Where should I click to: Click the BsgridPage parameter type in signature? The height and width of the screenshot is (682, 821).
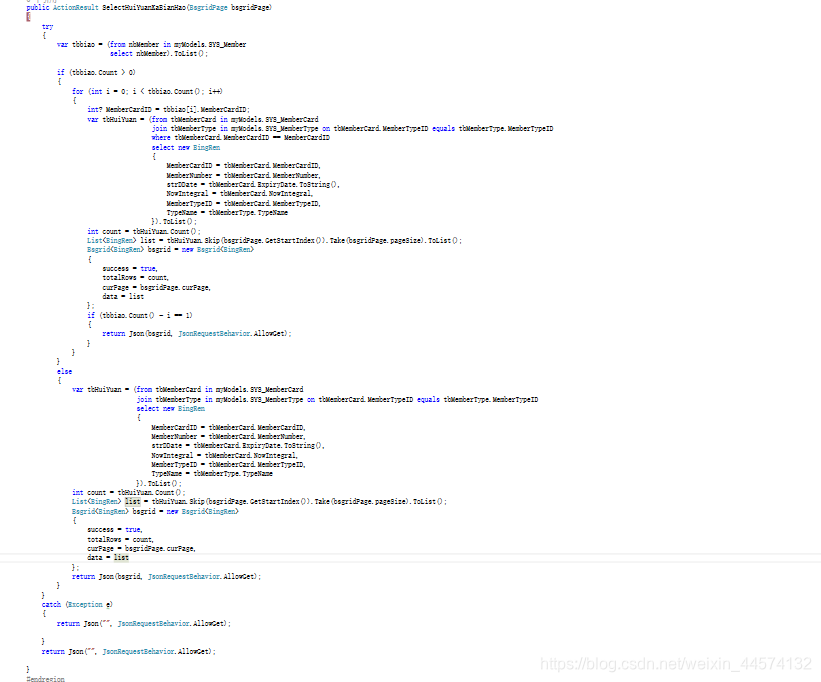click(208, 7)
